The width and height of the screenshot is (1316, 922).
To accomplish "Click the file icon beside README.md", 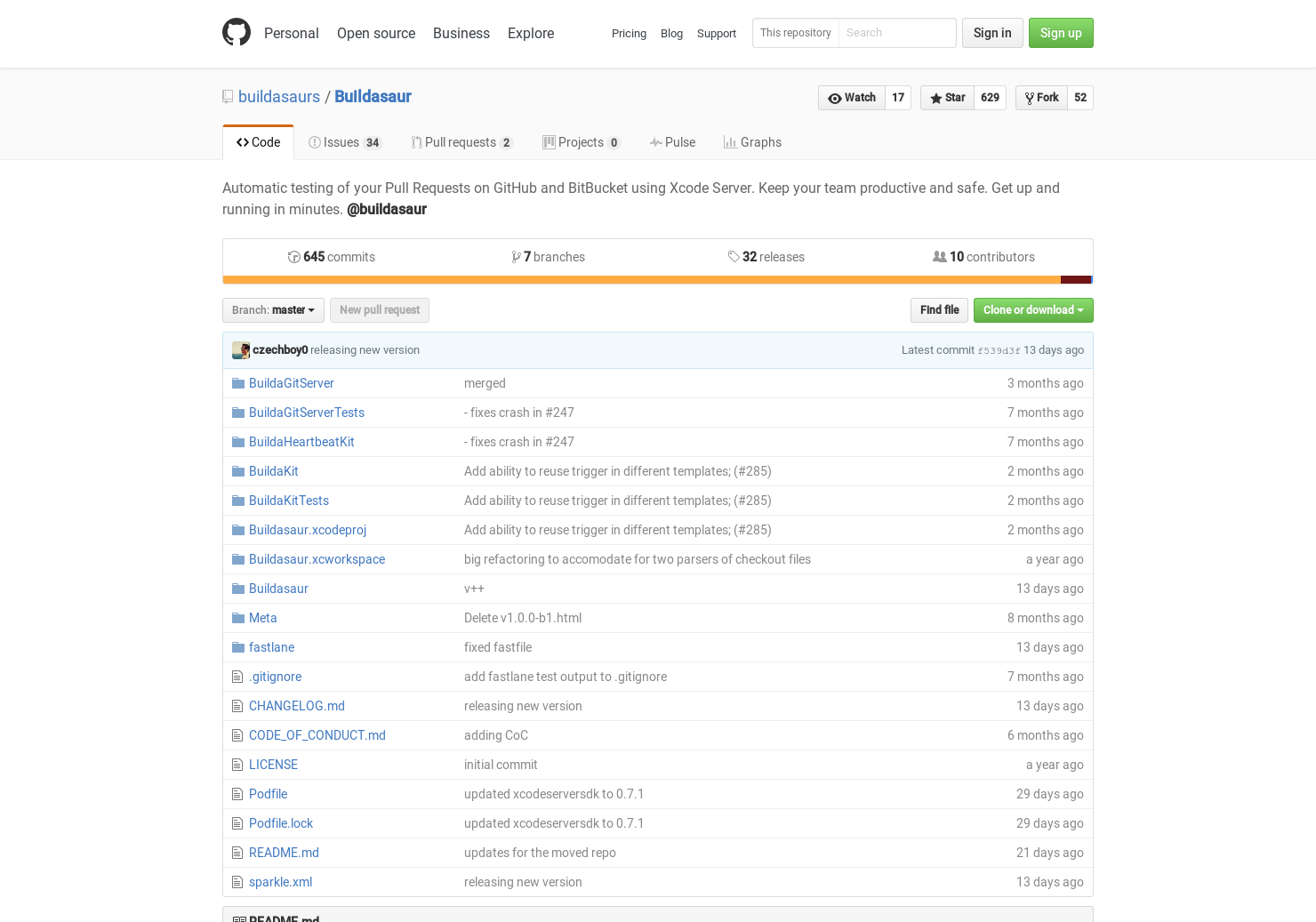I will (x=237, y=852).
